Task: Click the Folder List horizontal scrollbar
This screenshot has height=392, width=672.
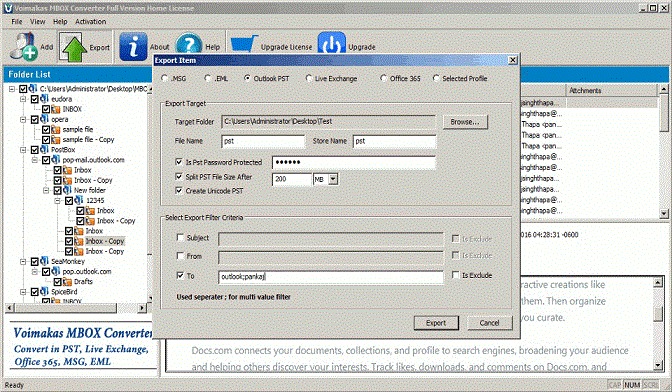Action: click(x=76, y=308)
